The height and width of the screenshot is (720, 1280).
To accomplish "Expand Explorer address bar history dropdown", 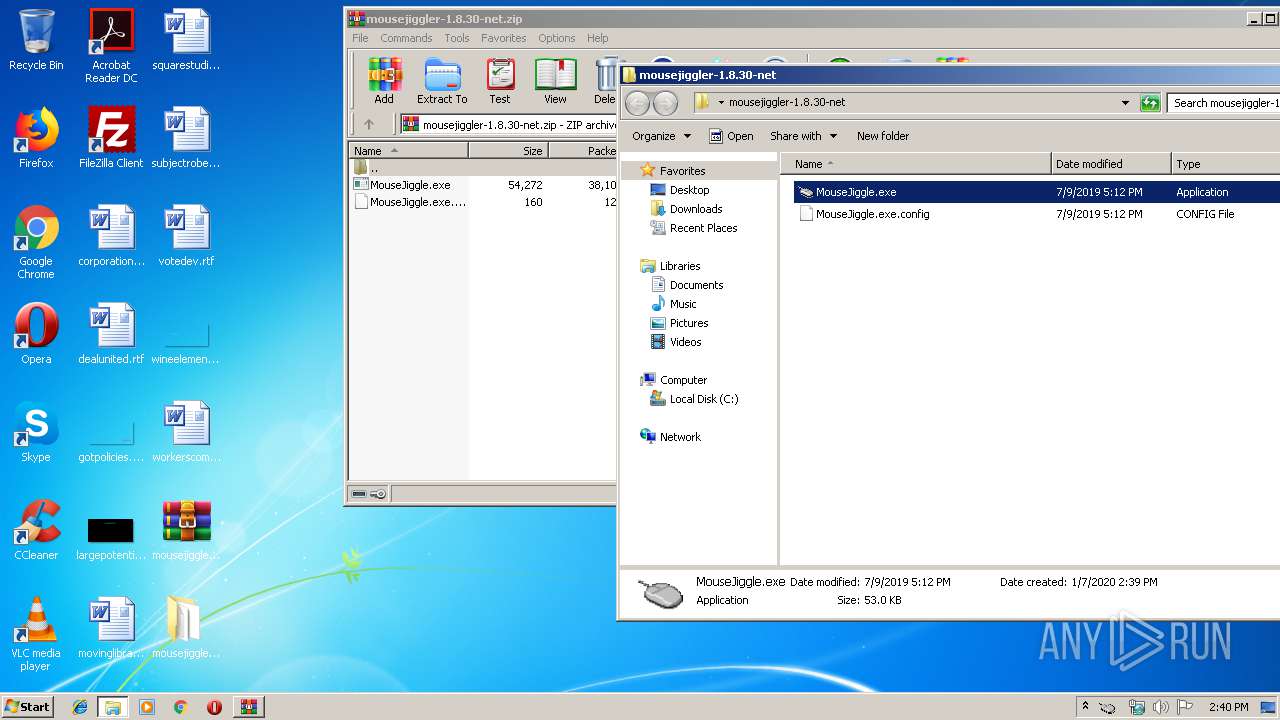I will 1125,102.
